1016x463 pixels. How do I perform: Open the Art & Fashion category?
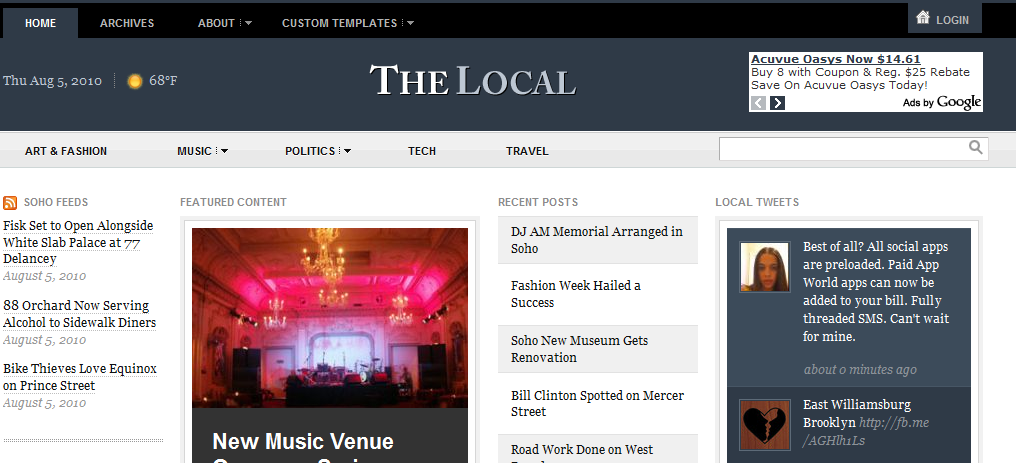66,151
